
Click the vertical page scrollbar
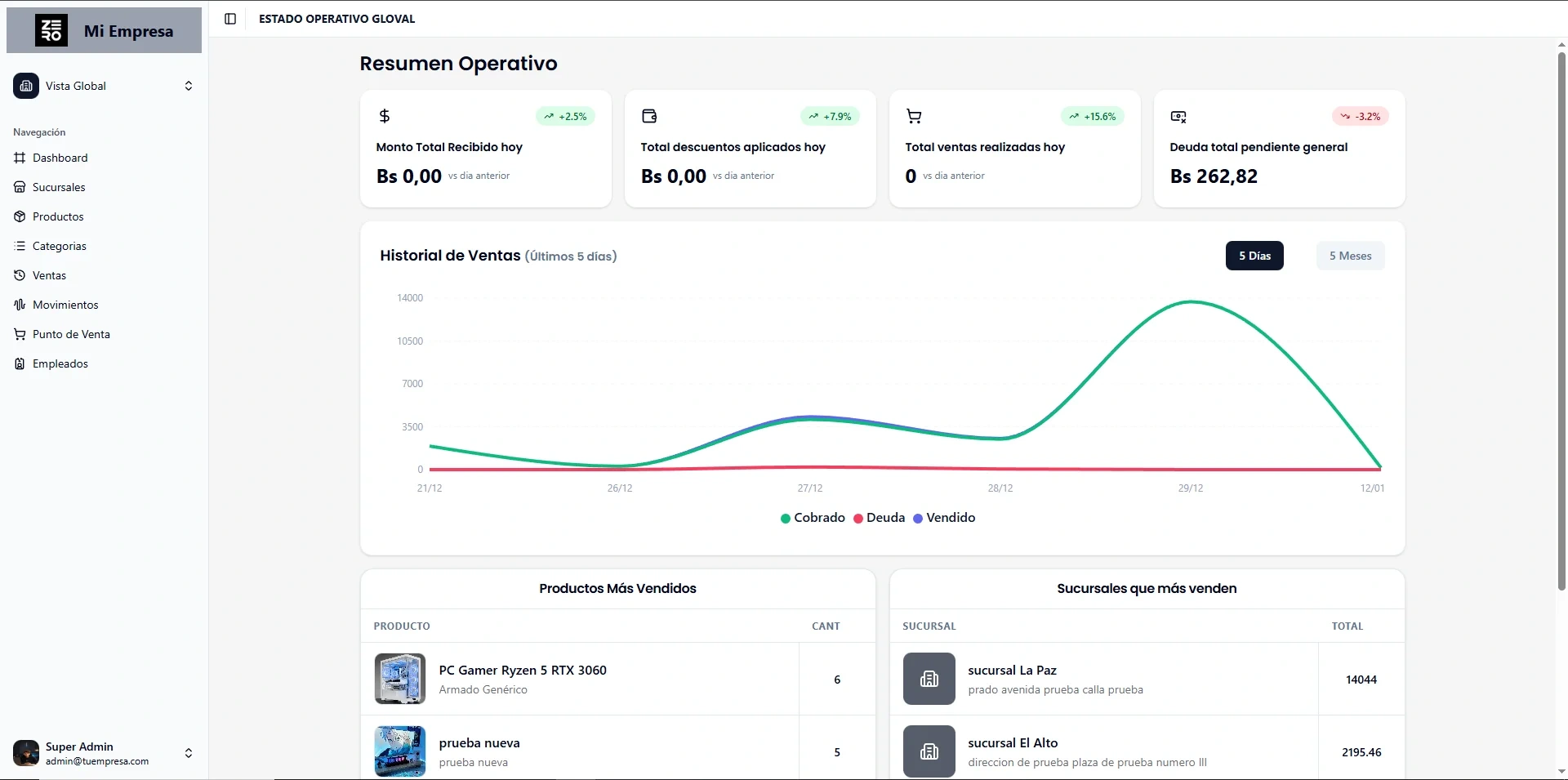tap(1561, 319)
